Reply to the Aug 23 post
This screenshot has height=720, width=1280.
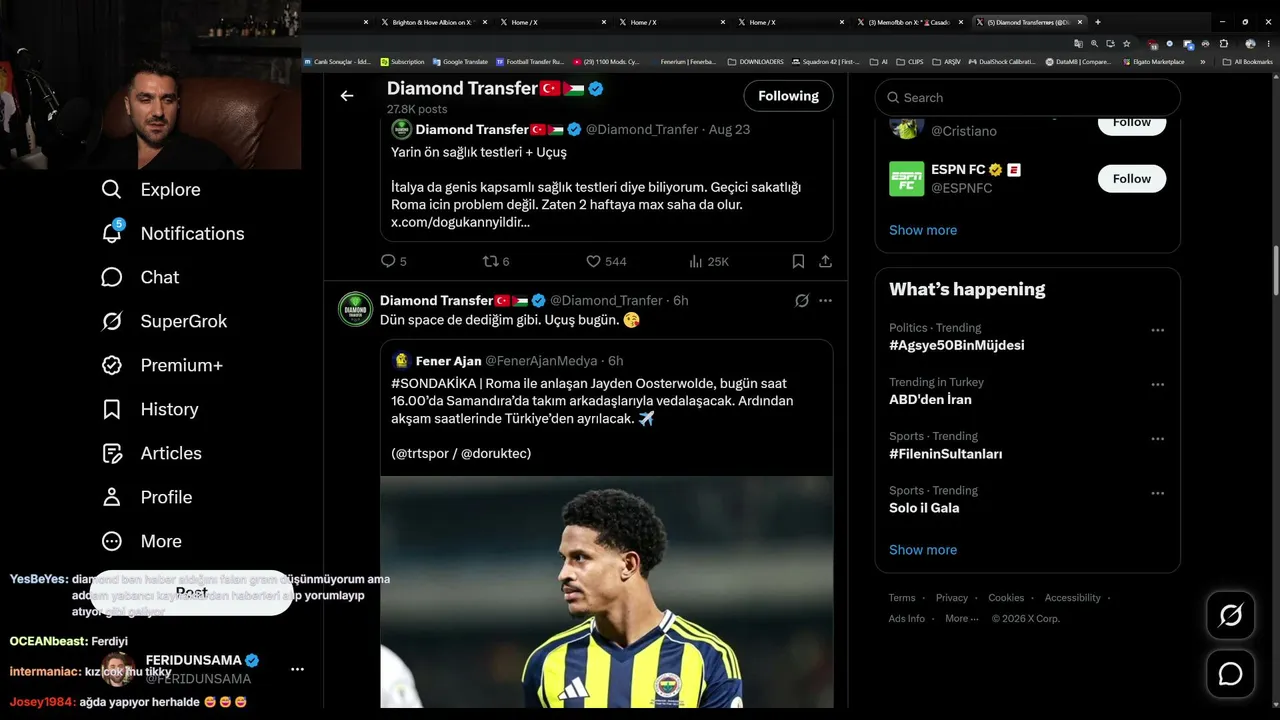point(388,261)
